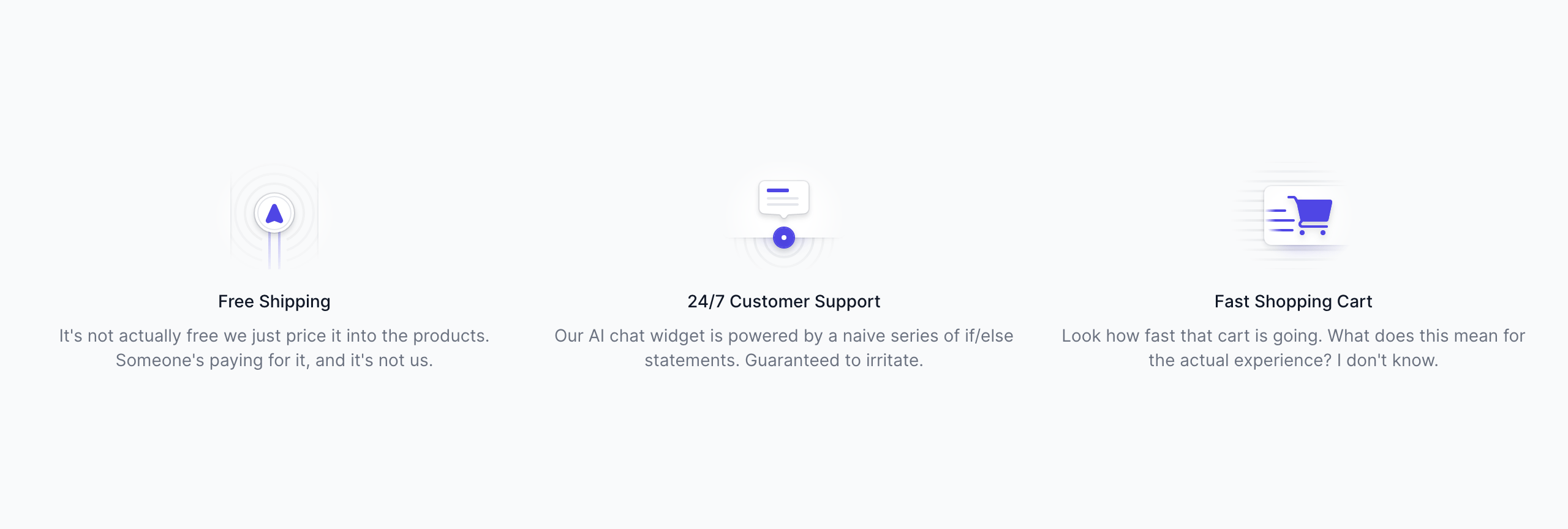Click the purple line inside chat bubble
This screenshot has height=529, width=1568.
click(778, 190)
